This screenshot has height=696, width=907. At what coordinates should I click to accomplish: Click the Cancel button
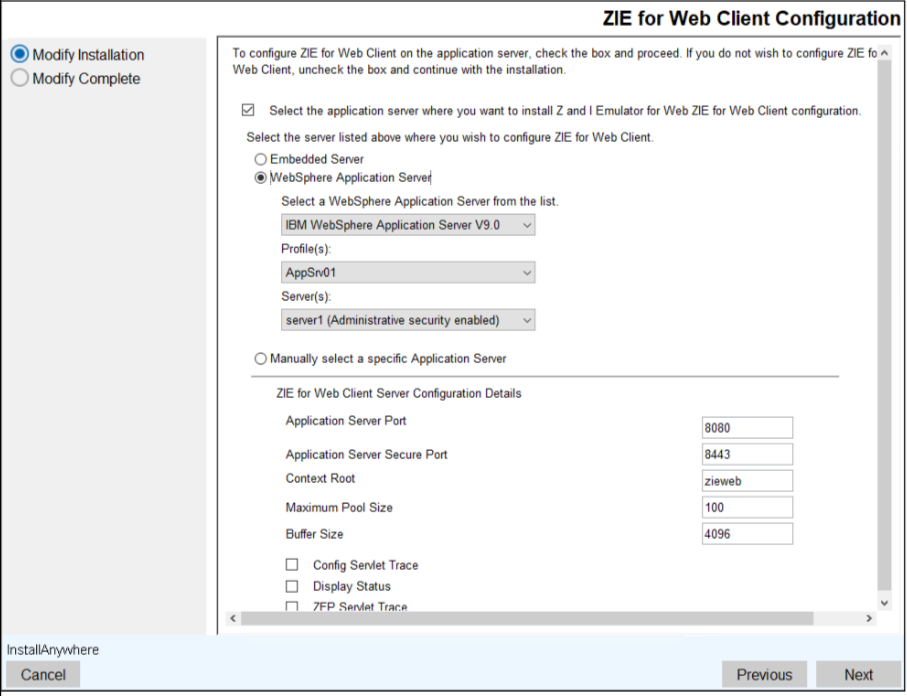43,675
